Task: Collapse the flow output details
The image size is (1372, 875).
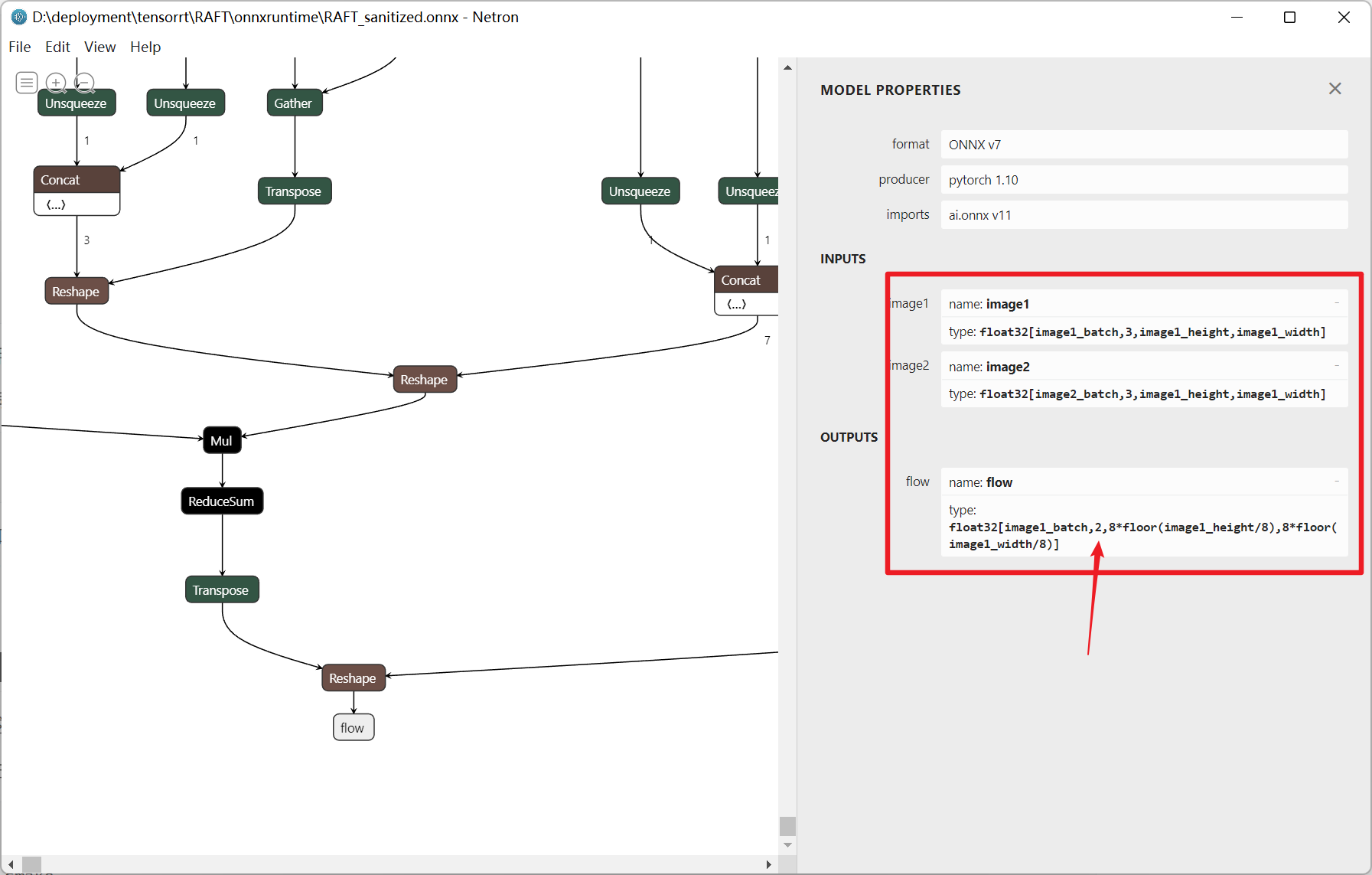Action: tap(1337, 482)
